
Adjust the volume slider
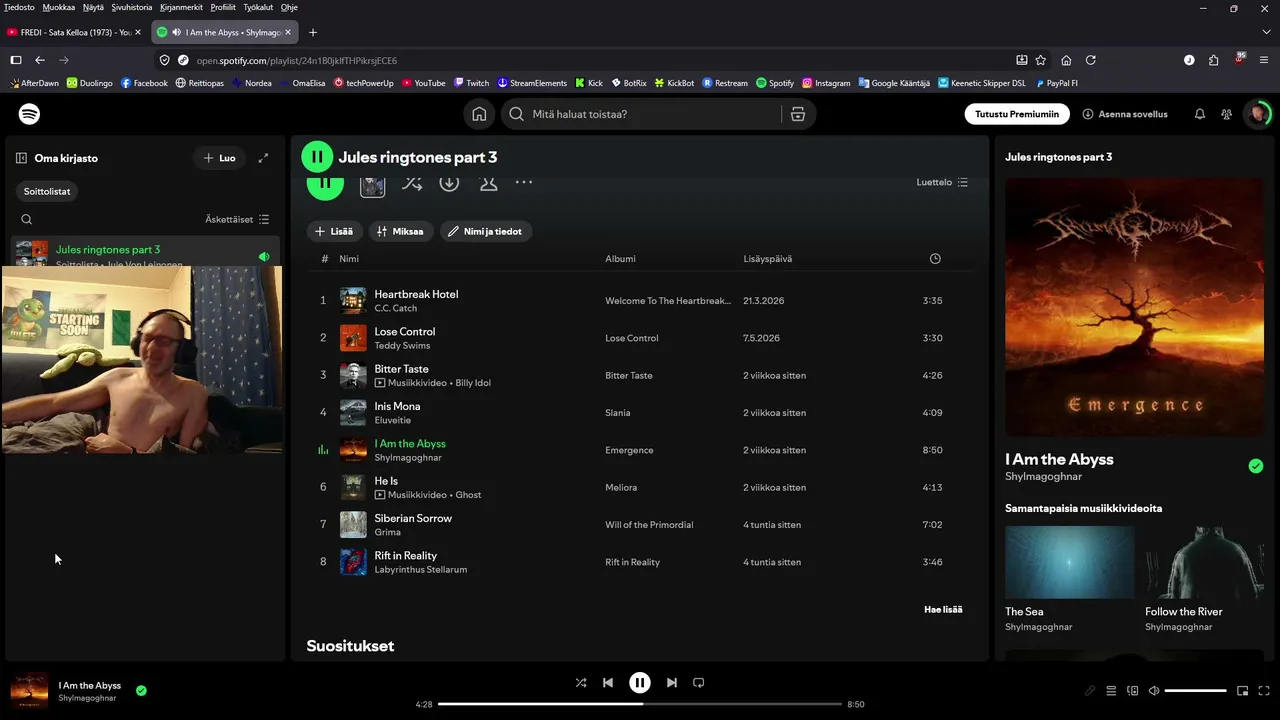pyautogui.click(x=1196, y=691)
